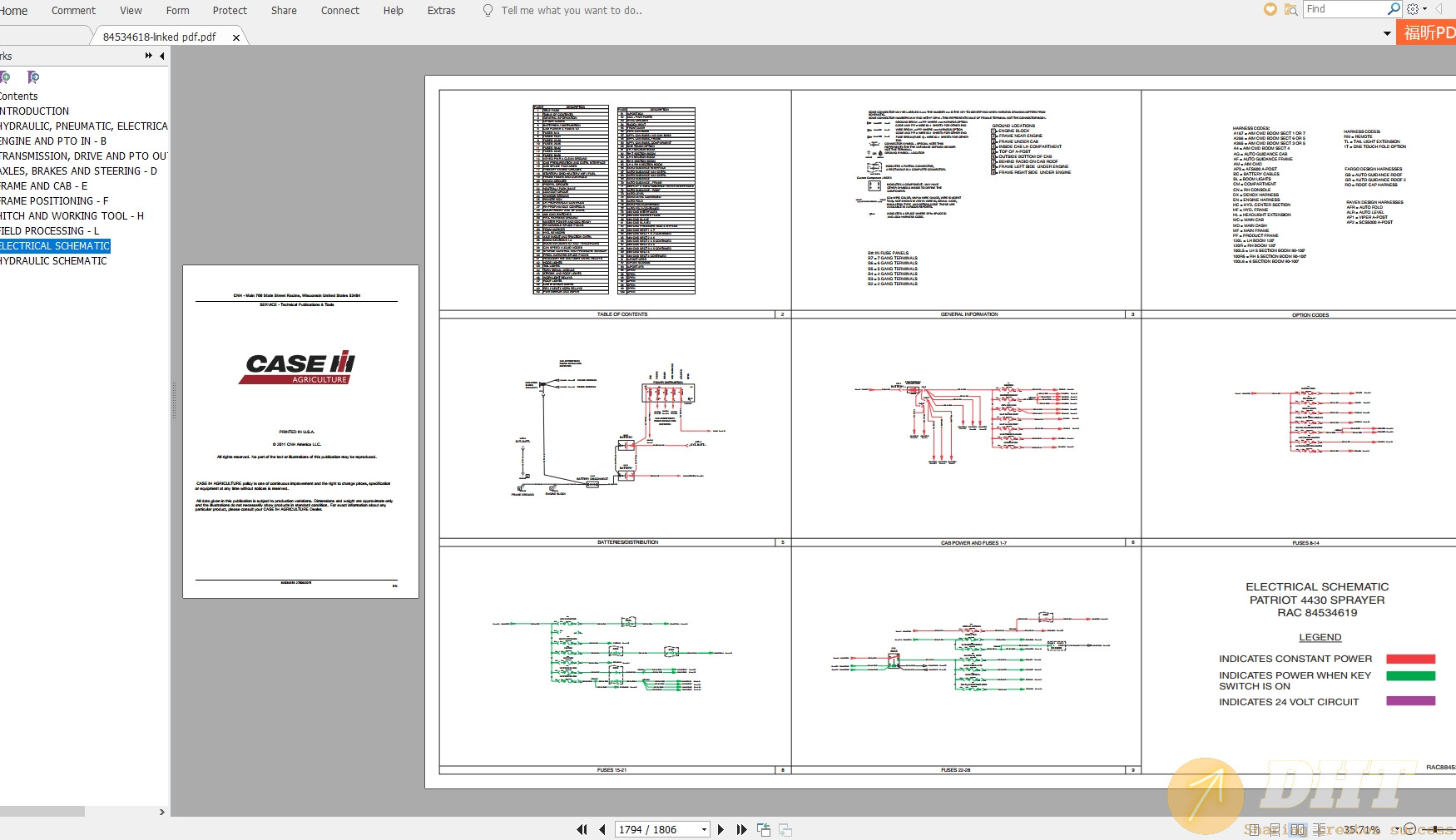Select HYDRAULIC SCHEMATIC bookmark
Image resolution: width=1456 pixels, height=840 pixels.
coord(53,261)
